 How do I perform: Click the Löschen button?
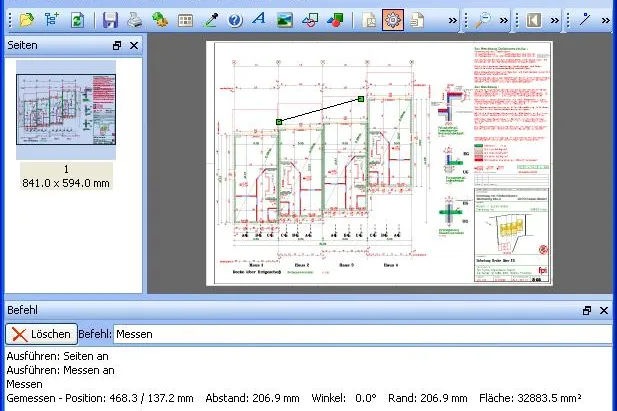coord(41,334)
